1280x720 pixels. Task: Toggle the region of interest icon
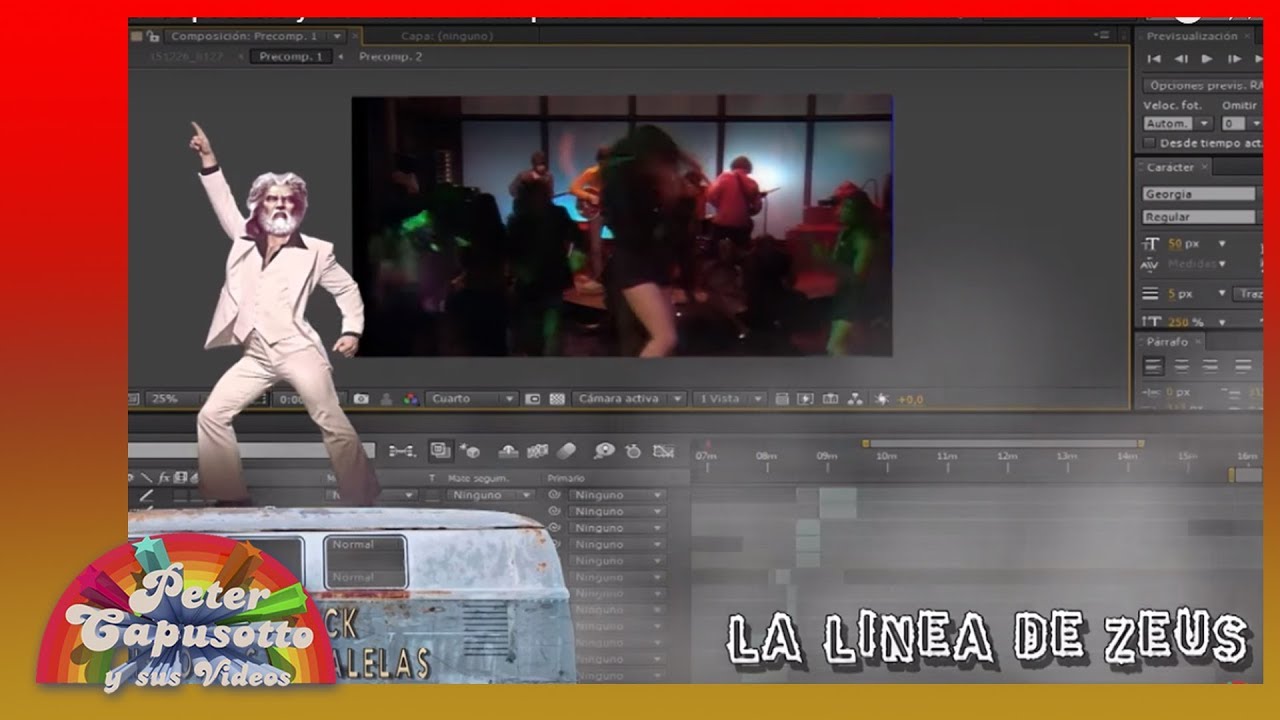click(533, 399)
